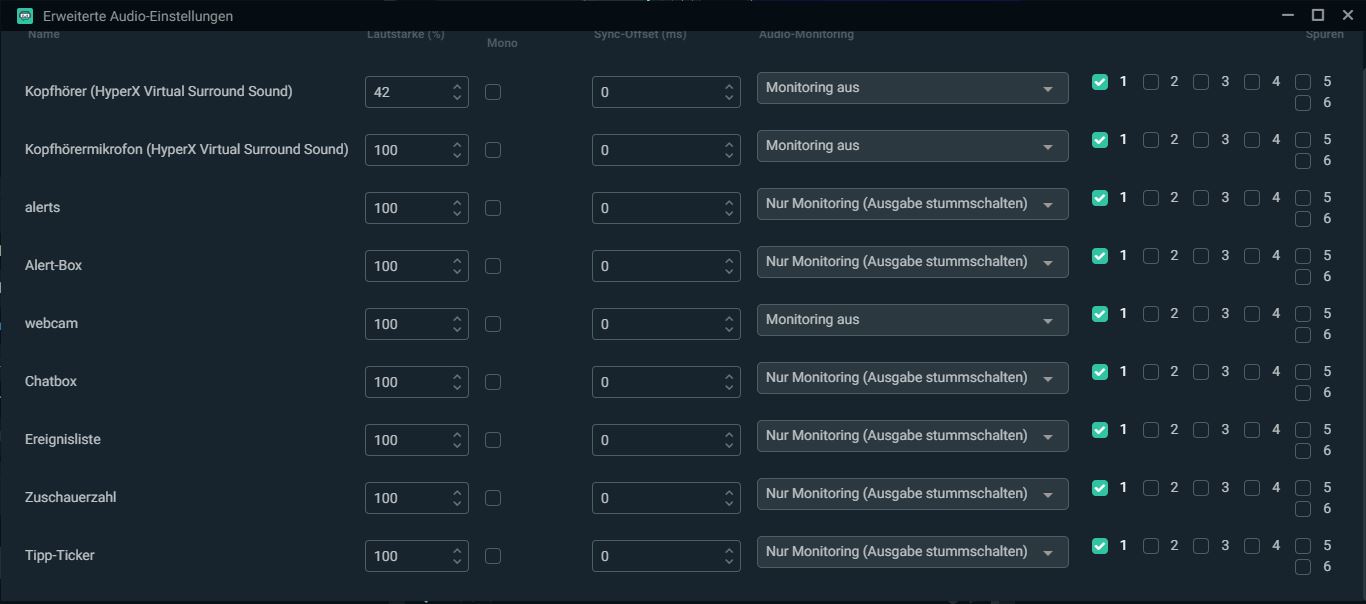Click sync offset field for Zuschauerzahl
This screenshot has height=604, width=1366.
[655, 498]
